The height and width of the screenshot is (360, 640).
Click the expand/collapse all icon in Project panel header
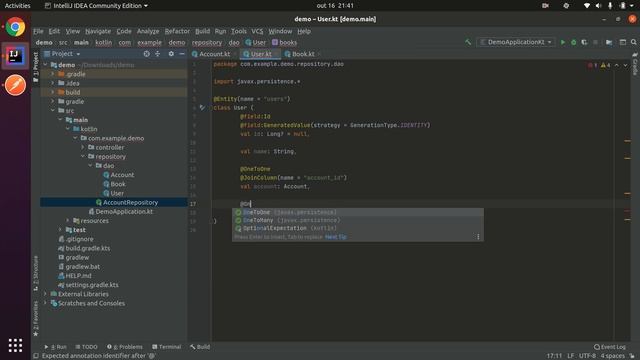(158, 54)
